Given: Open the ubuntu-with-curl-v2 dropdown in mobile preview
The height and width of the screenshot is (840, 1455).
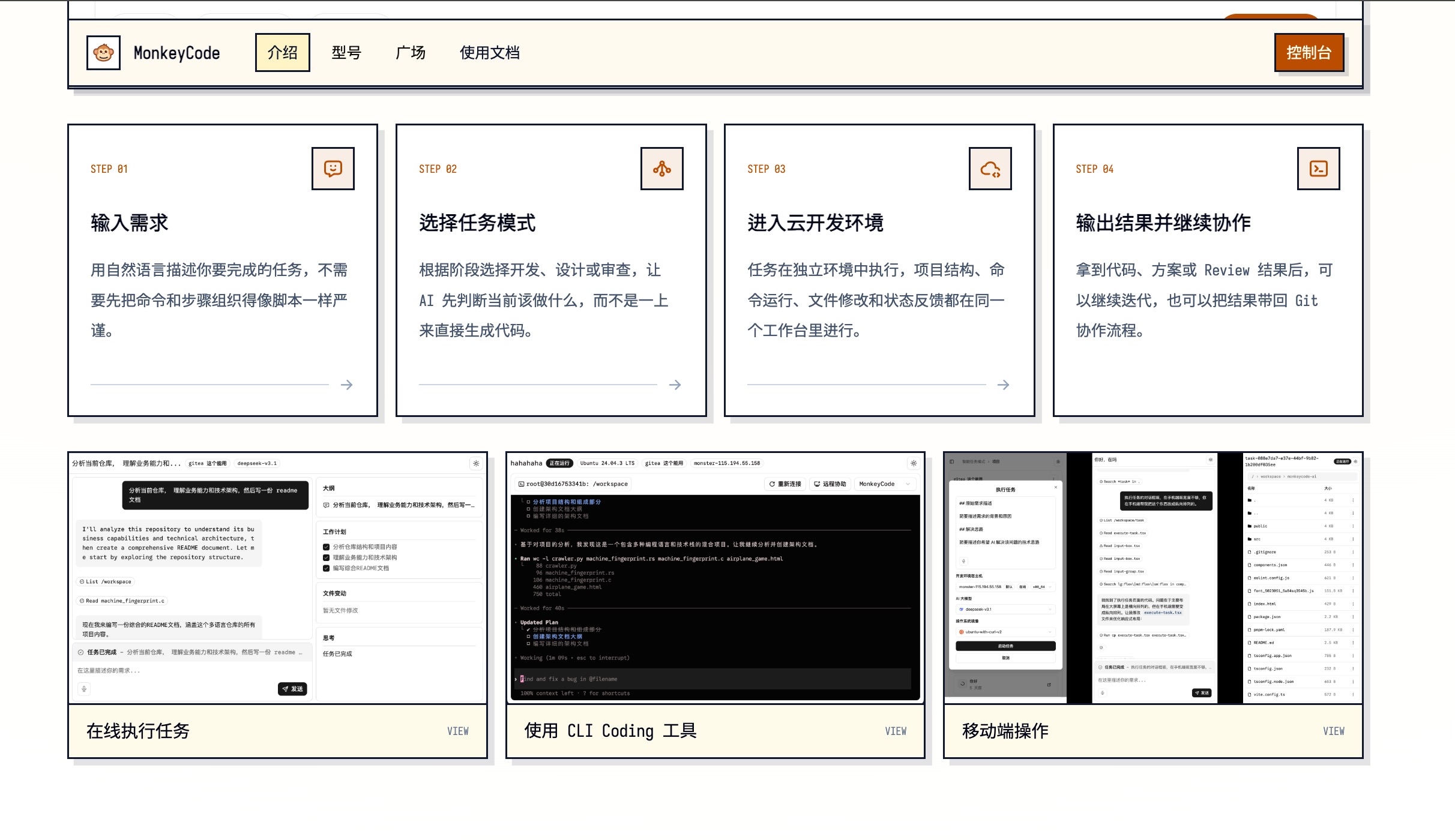Looking at the screenshot, I should pos(1005,632).
